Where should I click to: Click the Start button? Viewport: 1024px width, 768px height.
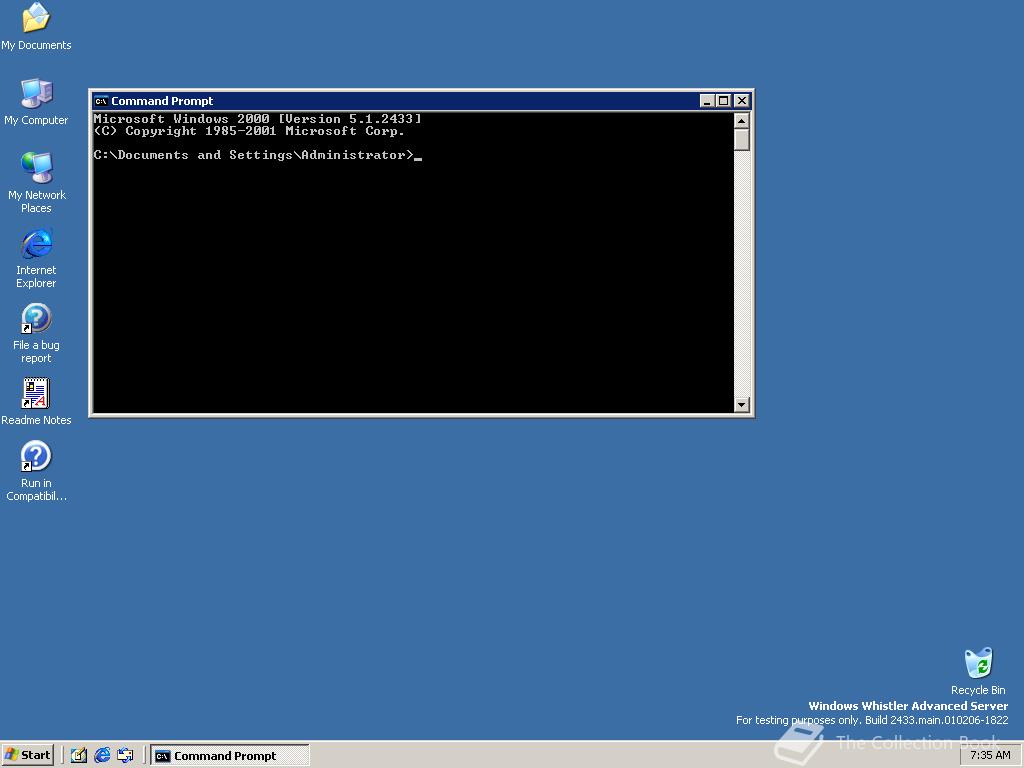[27, 755]
